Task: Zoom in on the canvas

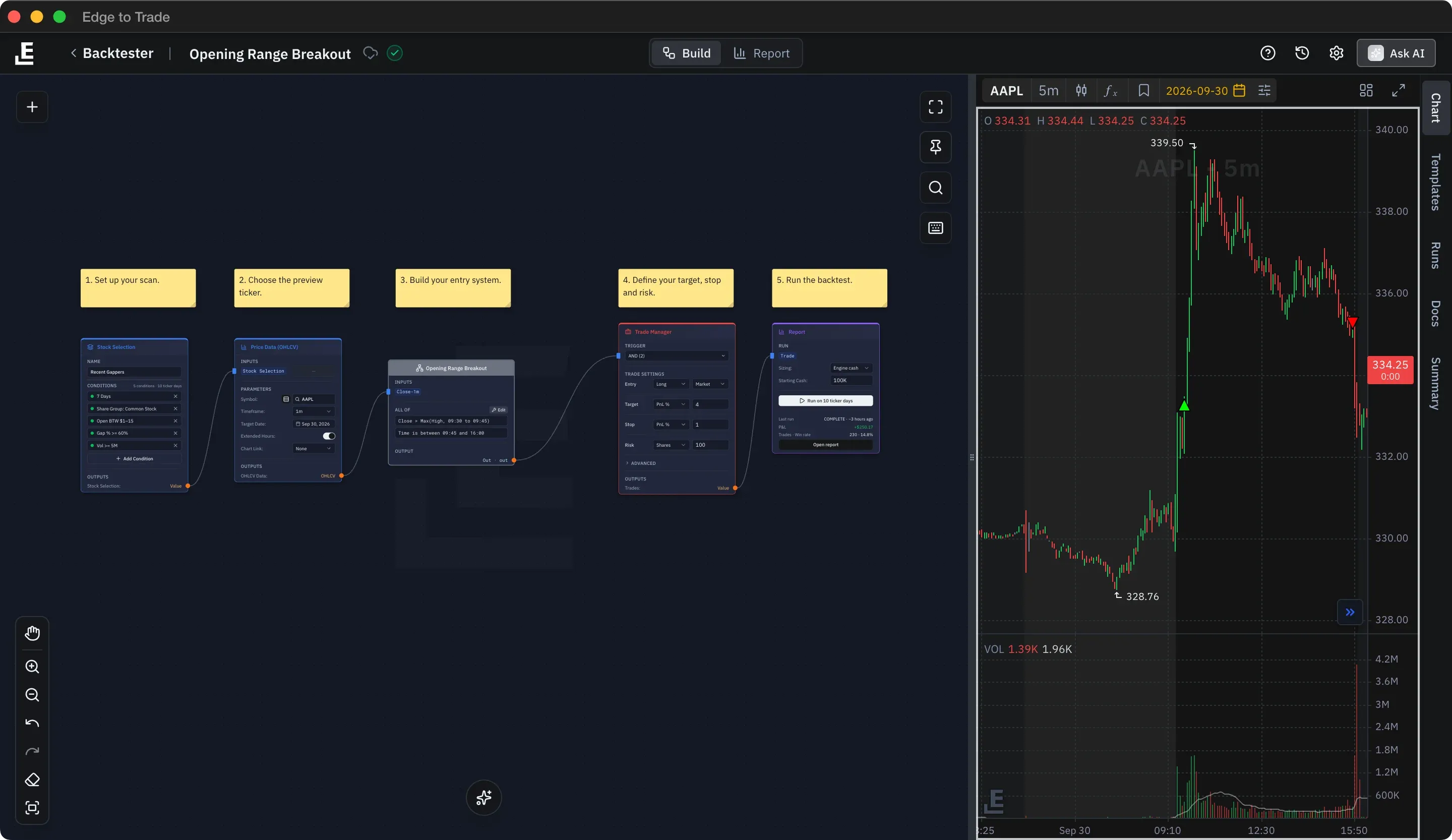Action: pos(32,667)
